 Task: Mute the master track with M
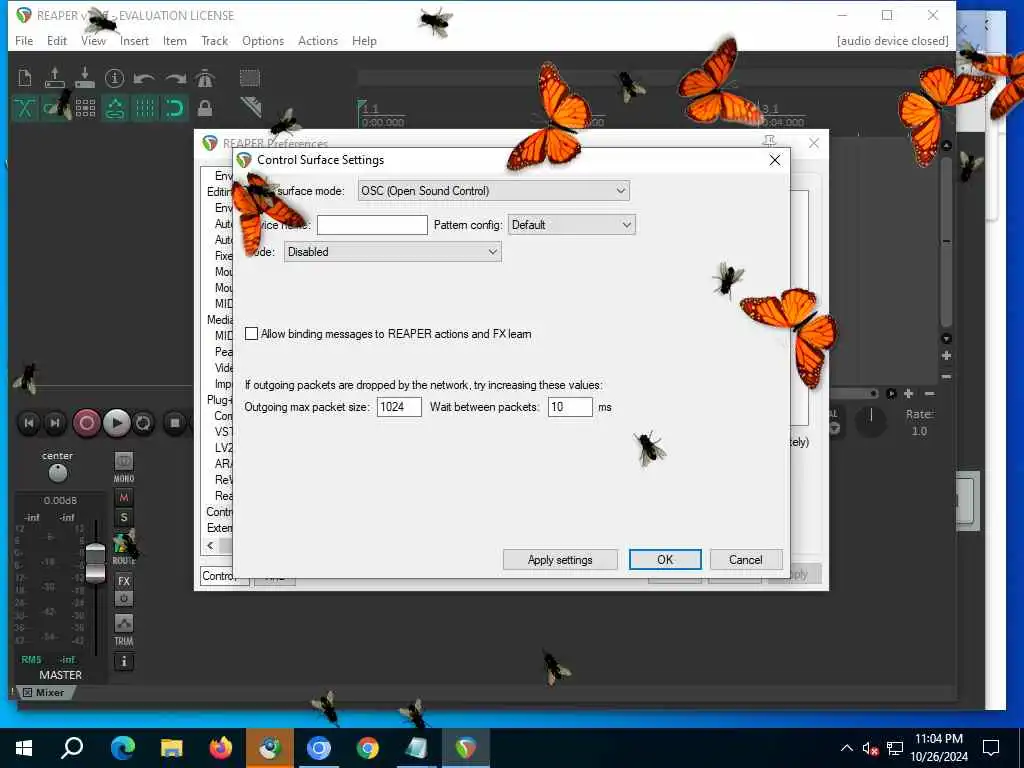[123, 498]
